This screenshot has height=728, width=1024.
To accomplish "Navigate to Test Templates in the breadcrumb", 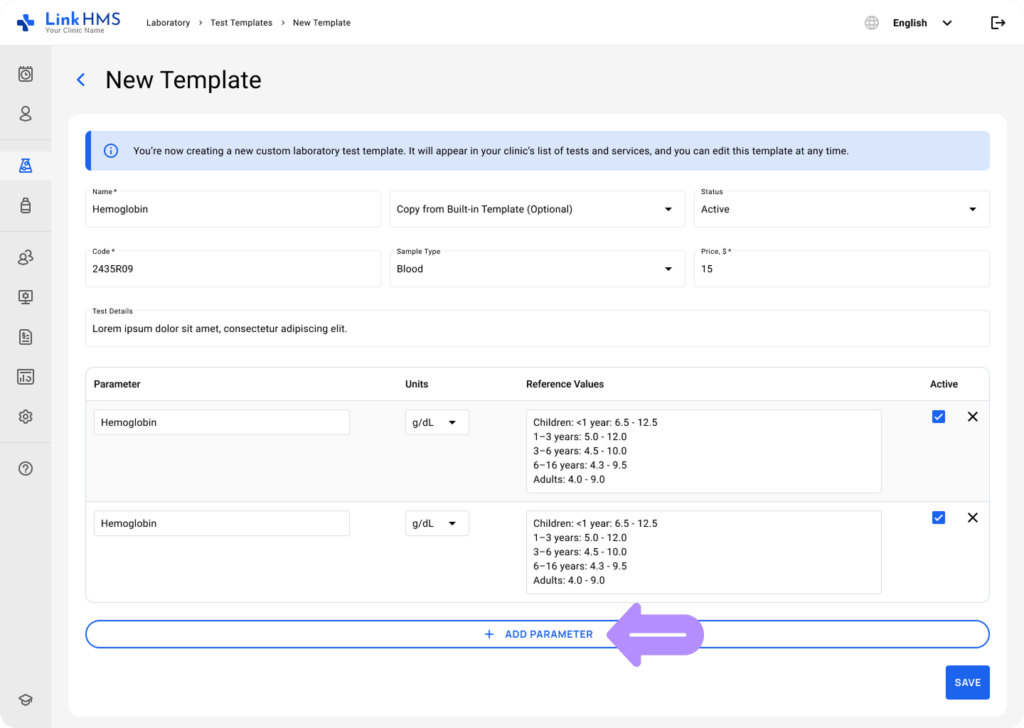I will [241, 22].
